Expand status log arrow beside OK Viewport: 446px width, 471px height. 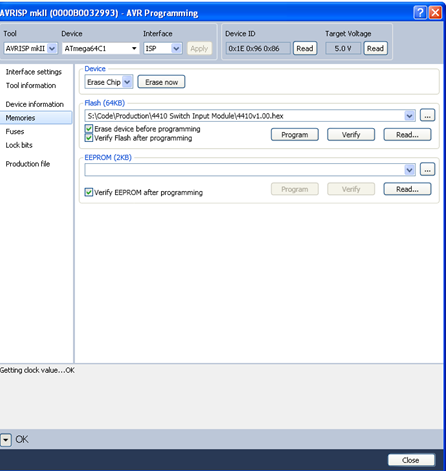click(x=6, y=440)
